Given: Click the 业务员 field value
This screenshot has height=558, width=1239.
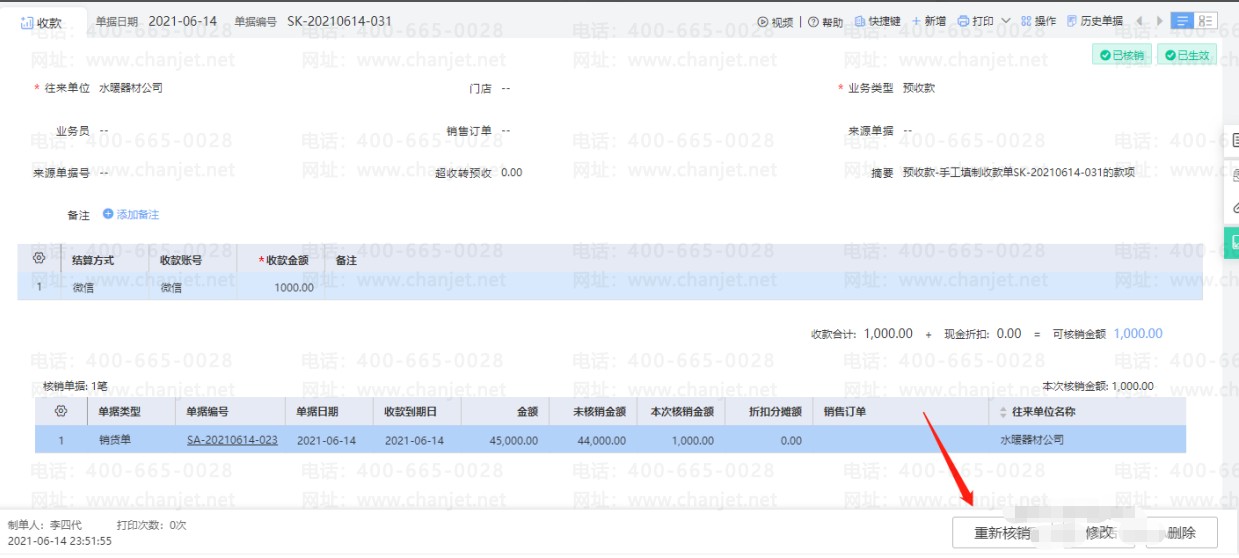Looking at the screenshot, I should pos(104,130).
